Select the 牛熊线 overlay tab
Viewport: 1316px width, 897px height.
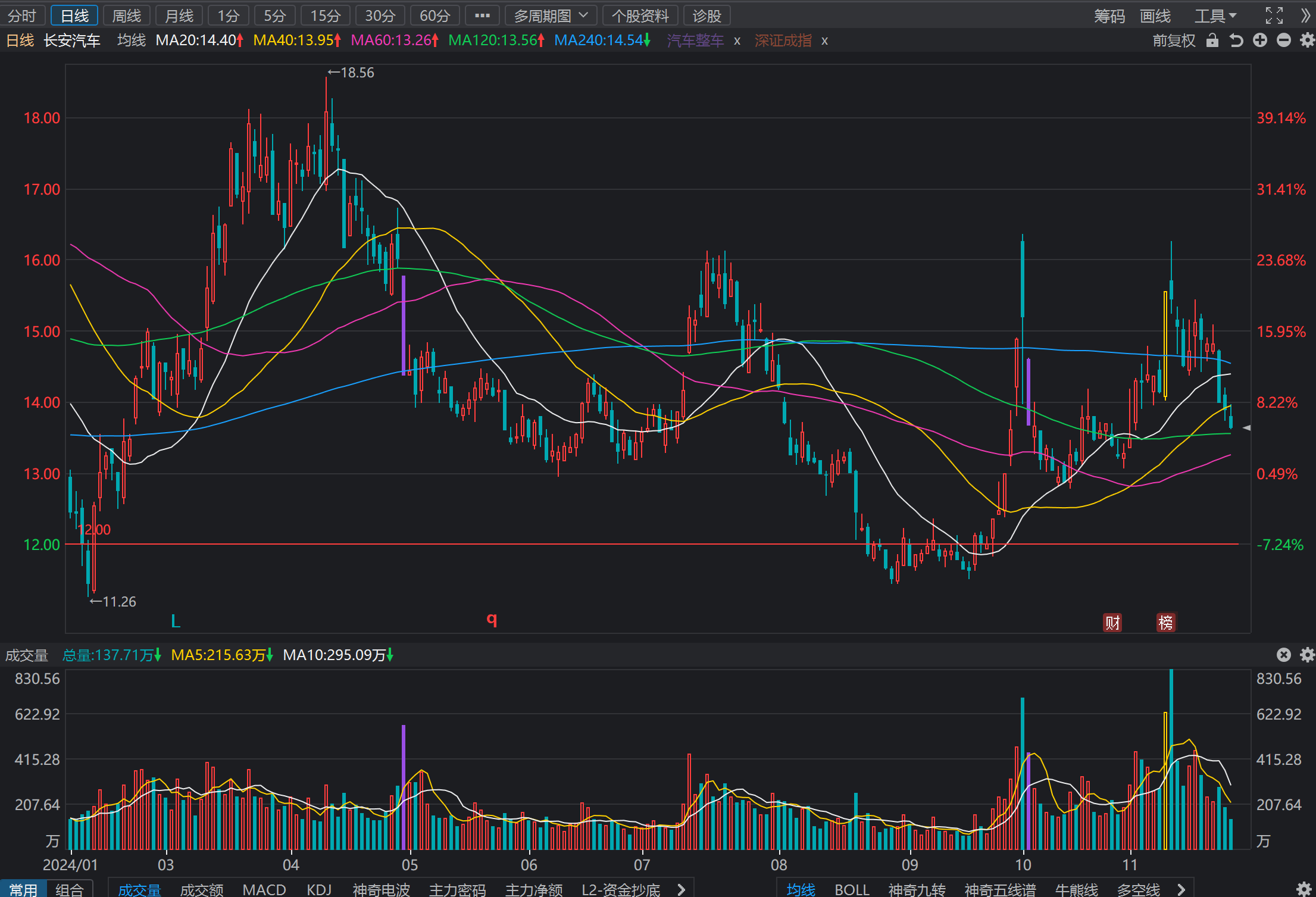(x=1076, y=890)
